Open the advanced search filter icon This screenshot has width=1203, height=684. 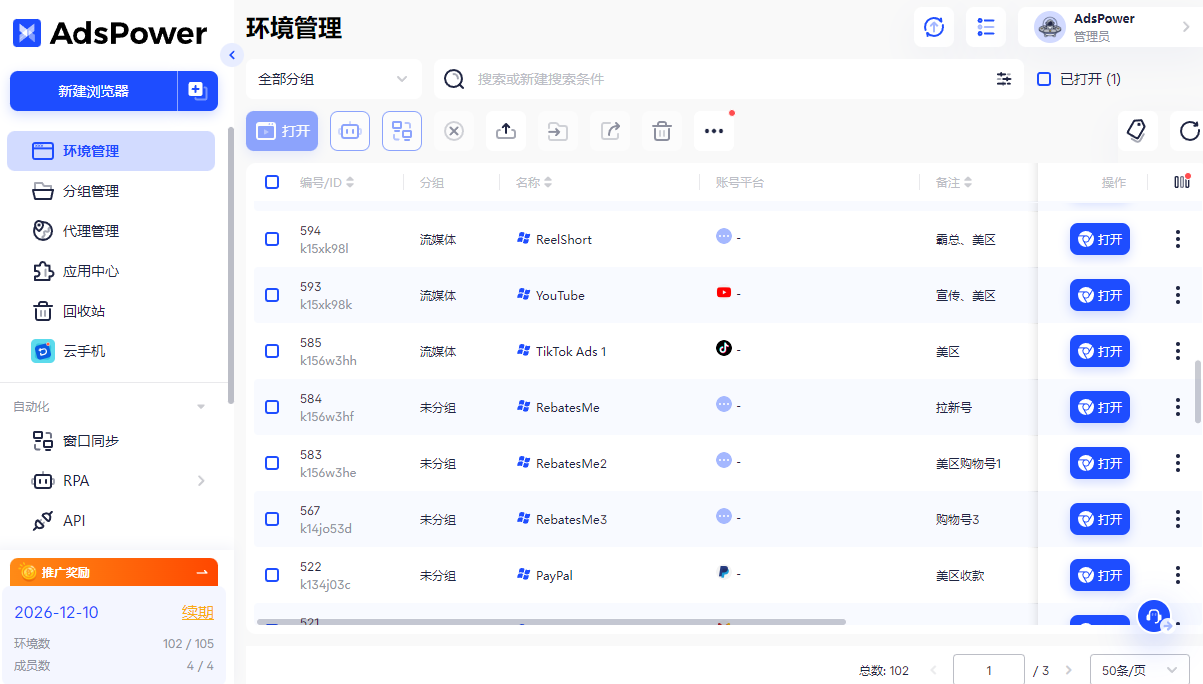1004,78
